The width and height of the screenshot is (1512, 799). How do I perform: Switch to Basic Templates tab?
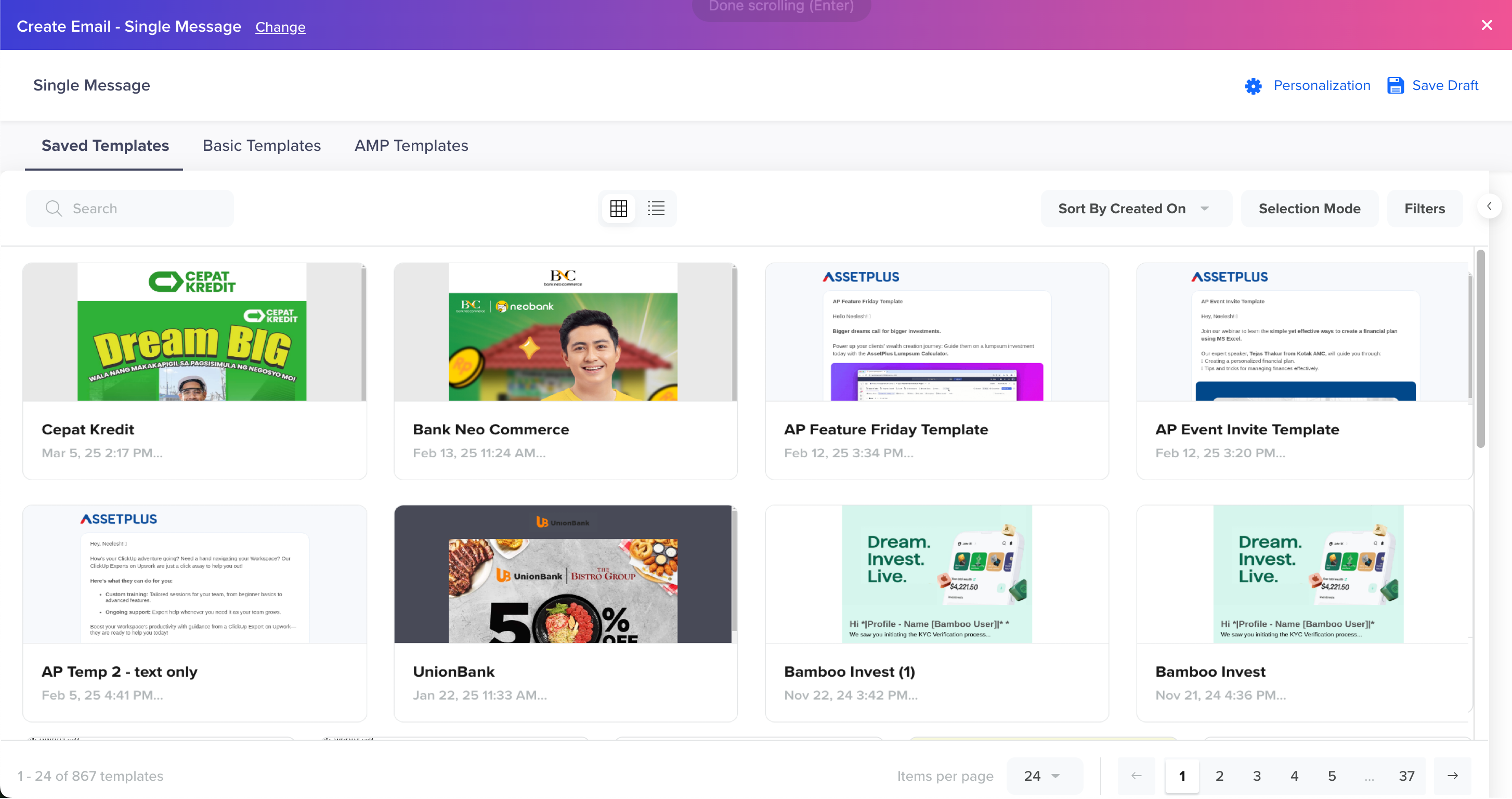pyautogui.click(x=261, y=146)
